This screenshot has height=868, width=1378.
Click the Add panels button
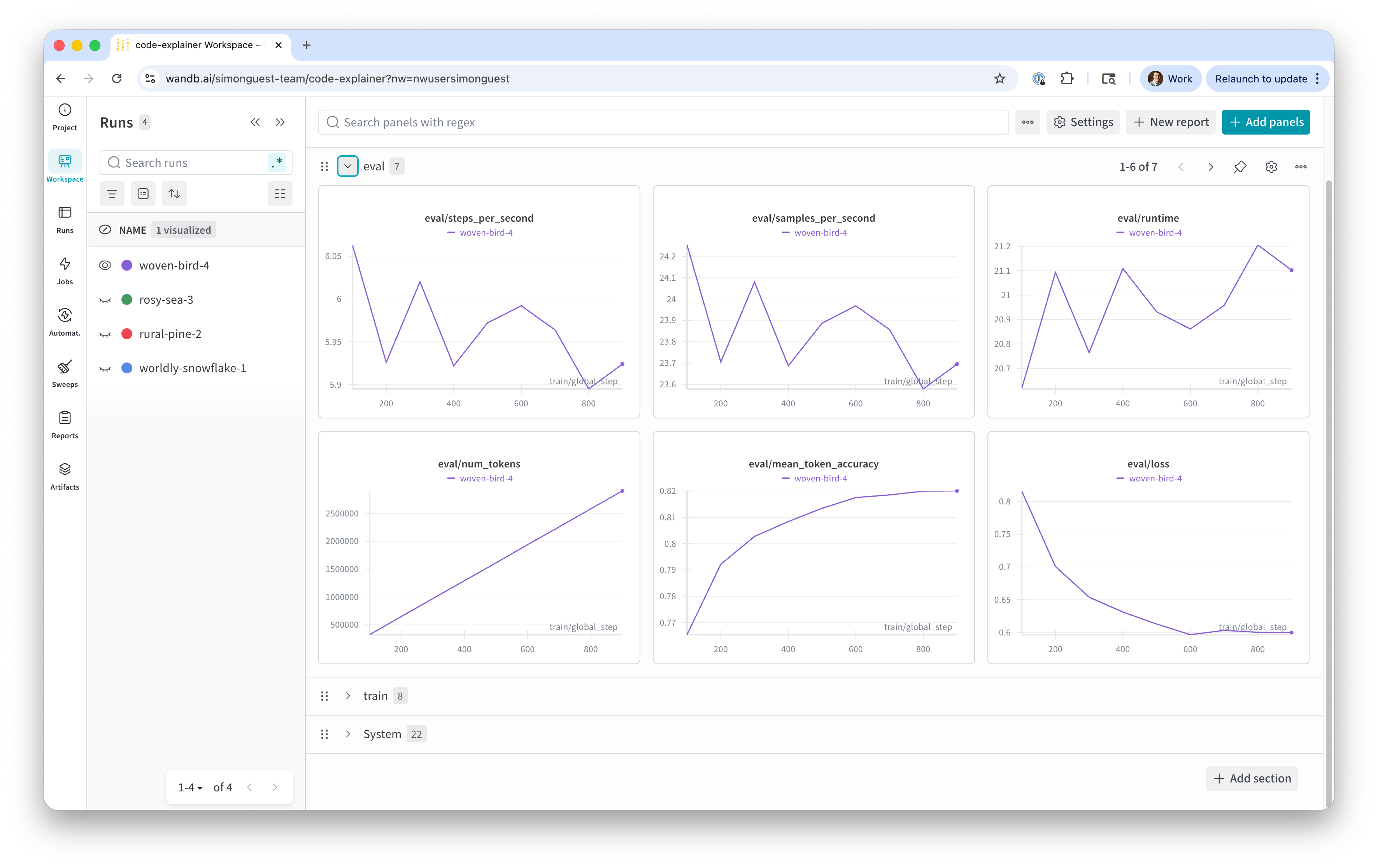tap(1265, 122)
